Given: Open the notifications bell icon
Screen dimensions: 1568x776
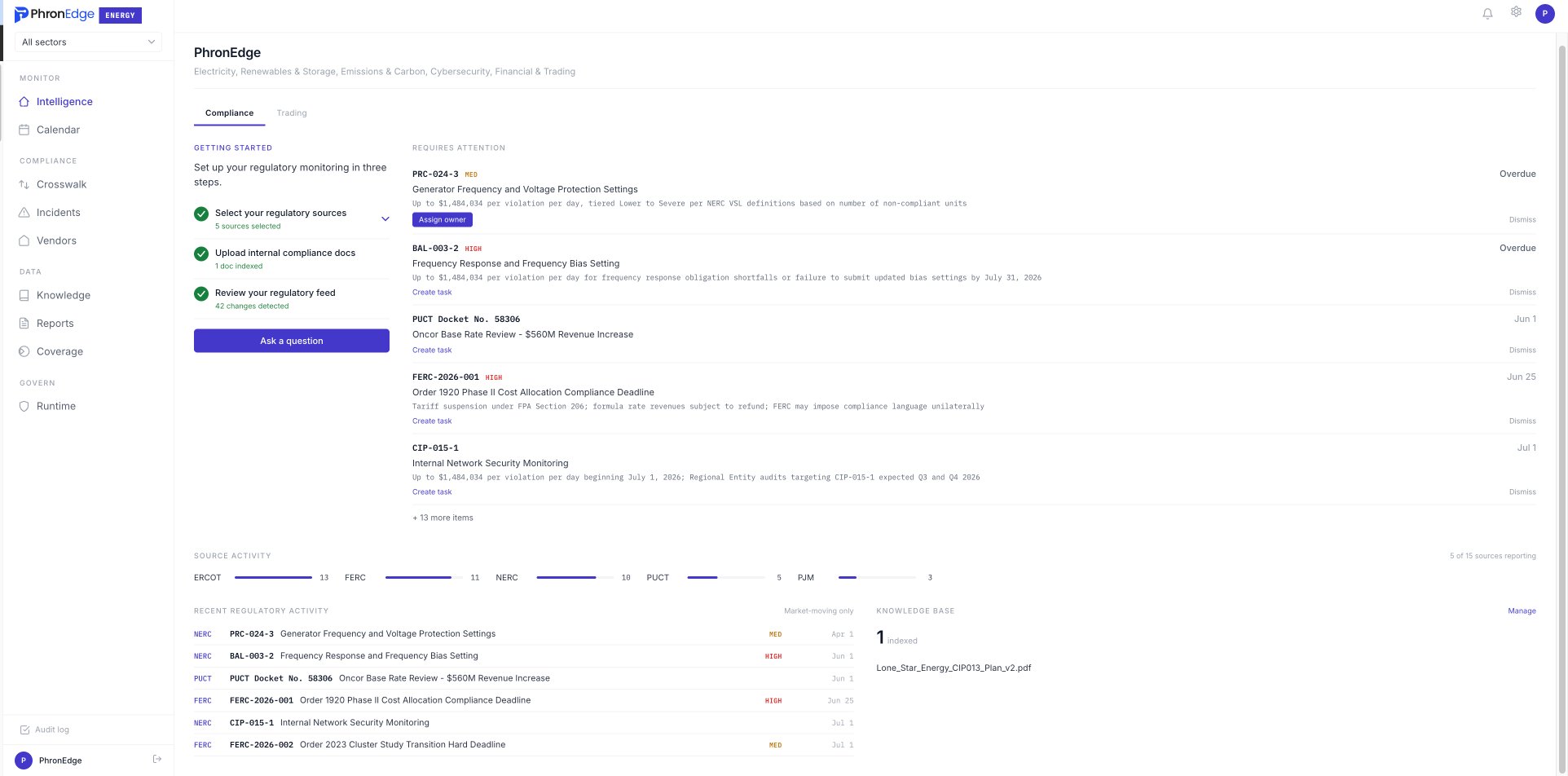Looking at the screenshot, I should (x=1487, y=13).
